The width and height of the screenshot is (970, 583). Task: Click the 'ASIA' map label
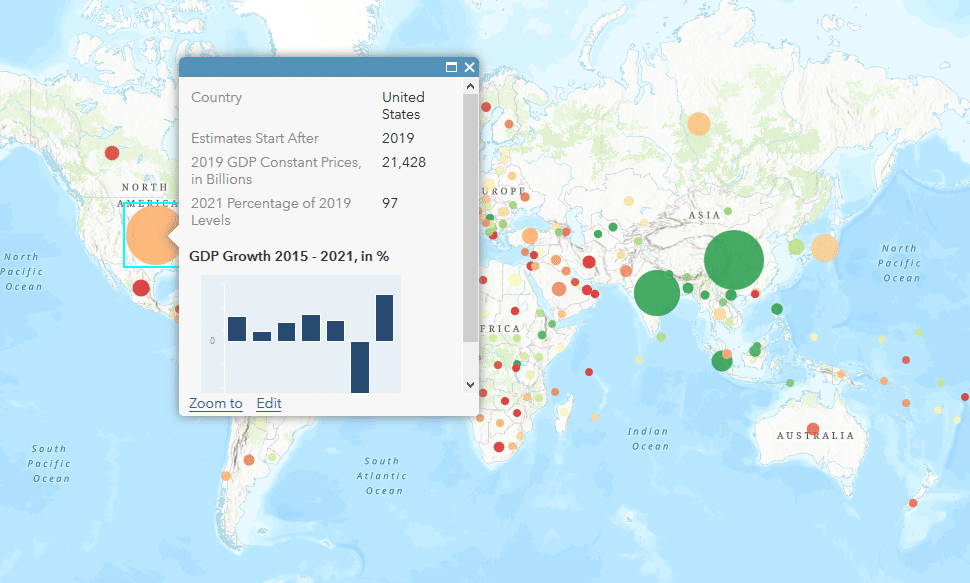click(x=705, y=215)
